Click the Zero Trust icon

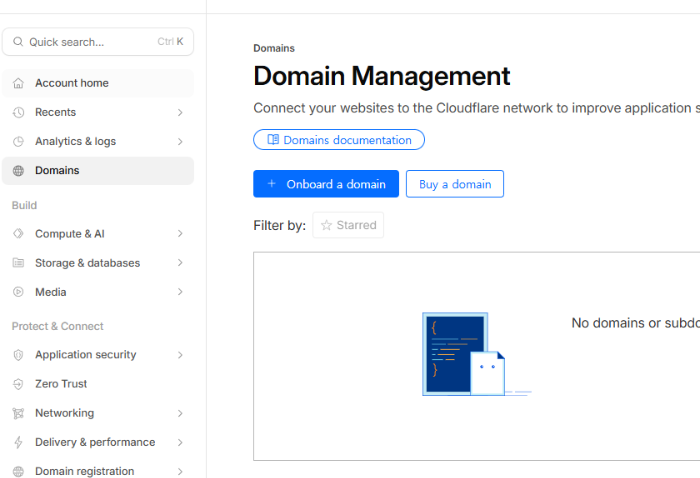18,384
